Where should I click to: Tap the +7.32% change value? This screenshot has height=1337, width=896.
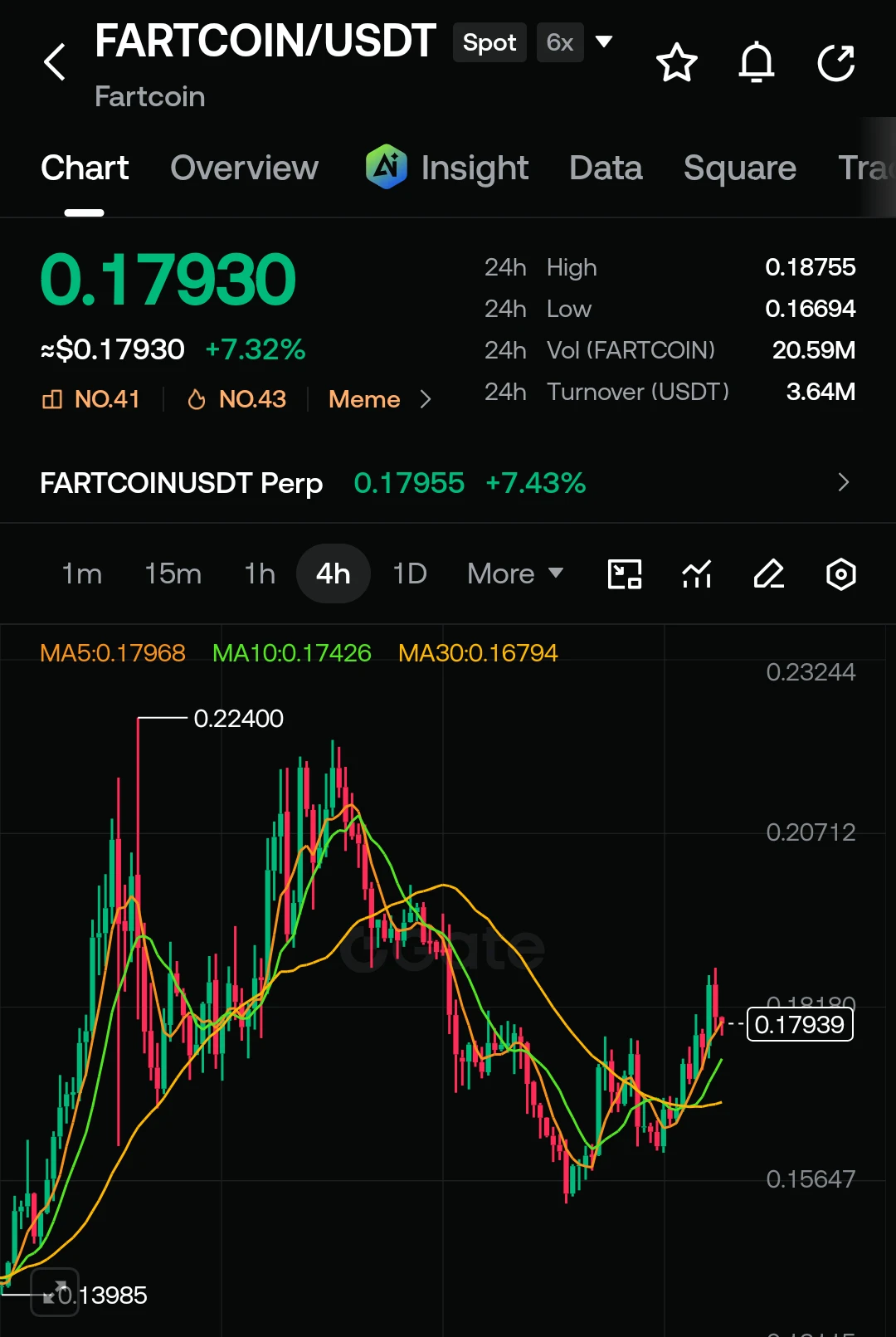point(256,349)
